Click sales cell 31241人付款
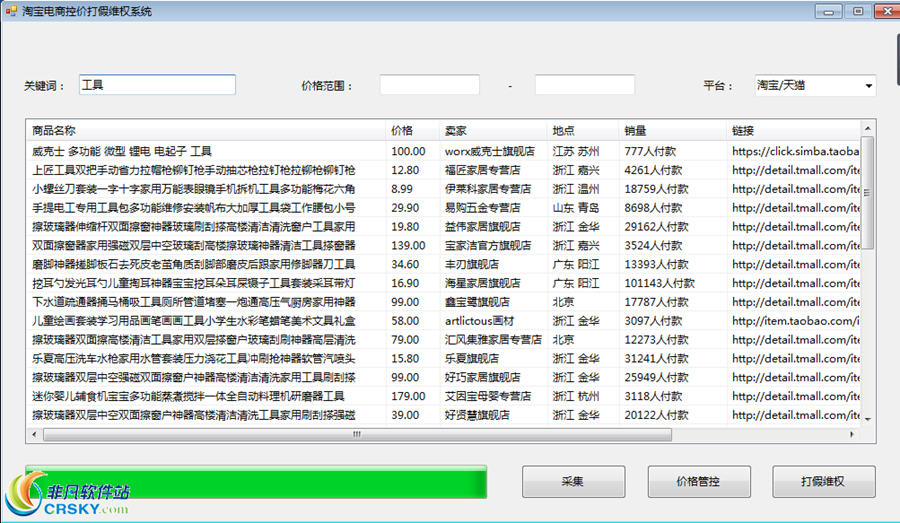The width and height of the screenshot is (900, 523). click(657, 359)
